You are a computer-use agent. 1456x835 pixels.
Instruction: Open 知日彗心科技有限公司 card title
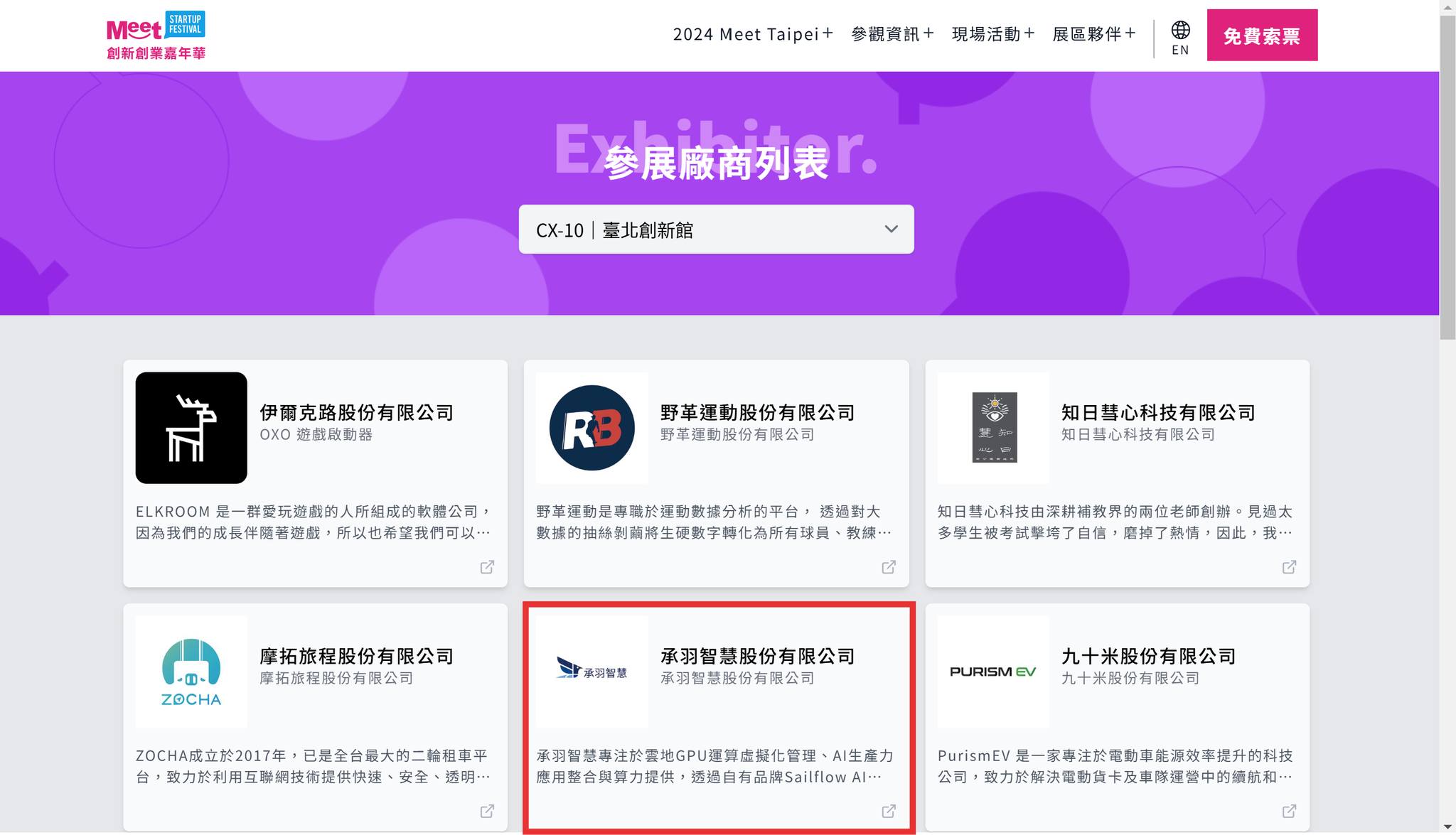click(1158, 412)
